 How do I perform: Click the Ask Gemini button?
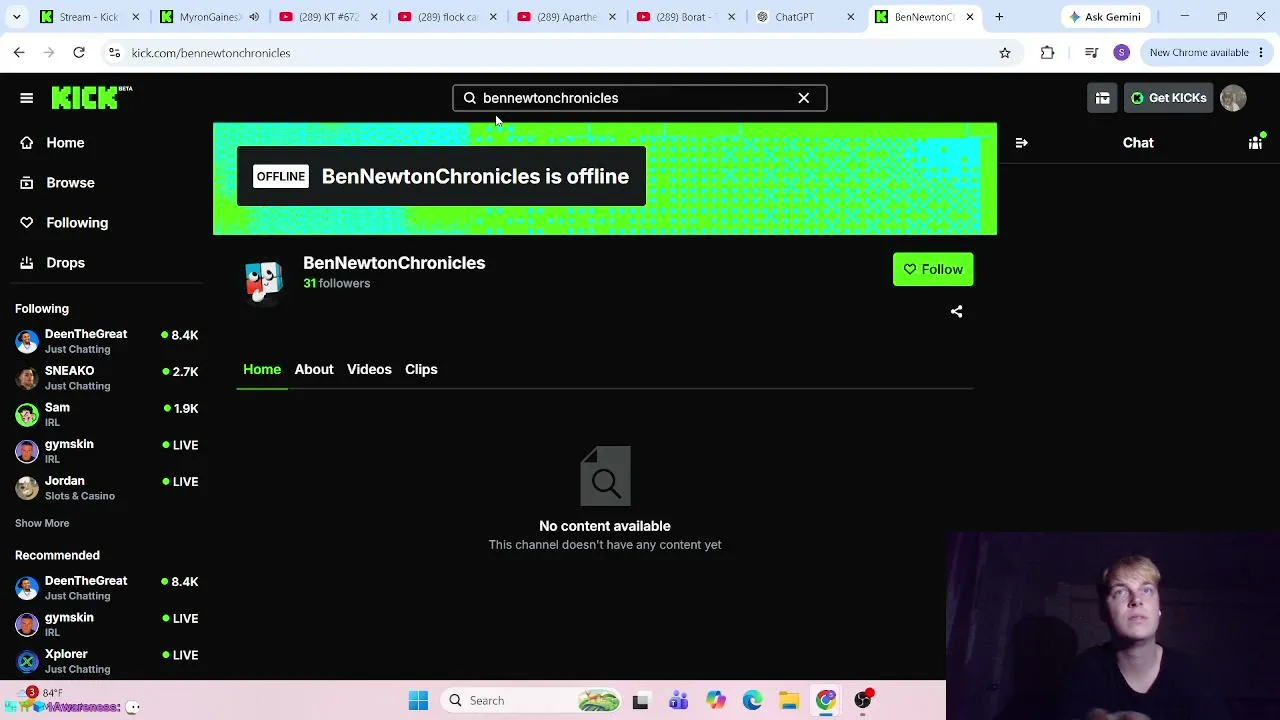click(1105, 17)
